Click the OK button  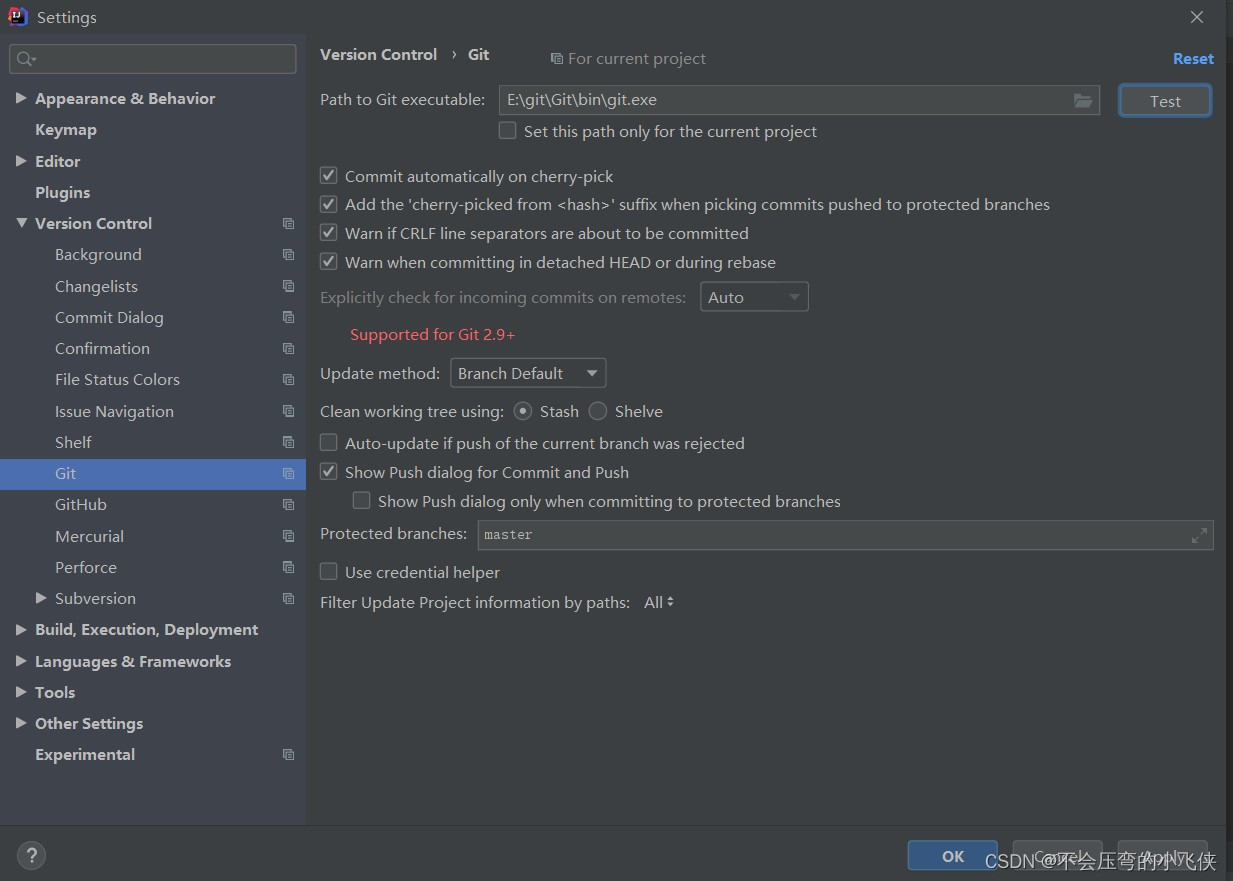pyautogui.click(x=953, y=856)
